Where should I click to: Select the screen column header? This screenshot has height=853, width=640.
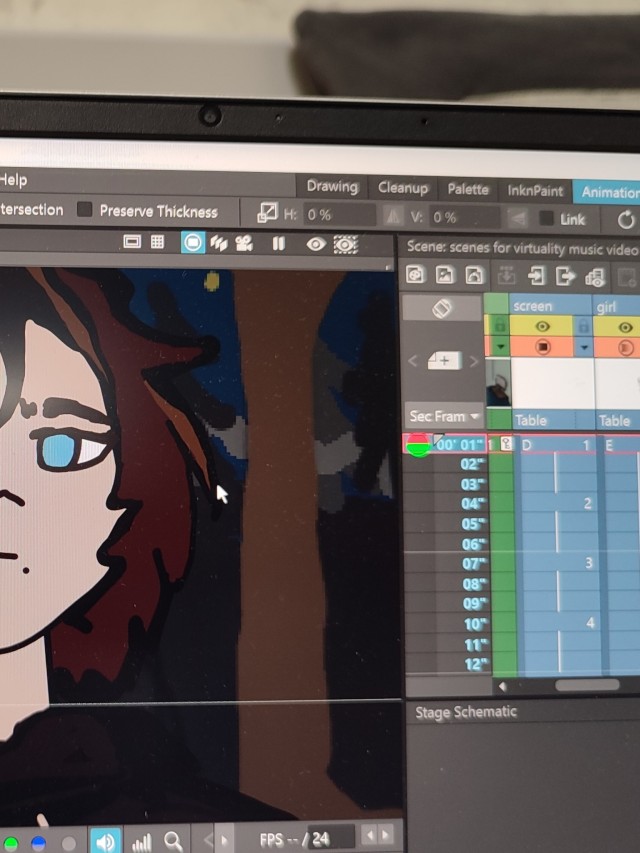pos(550,306)
